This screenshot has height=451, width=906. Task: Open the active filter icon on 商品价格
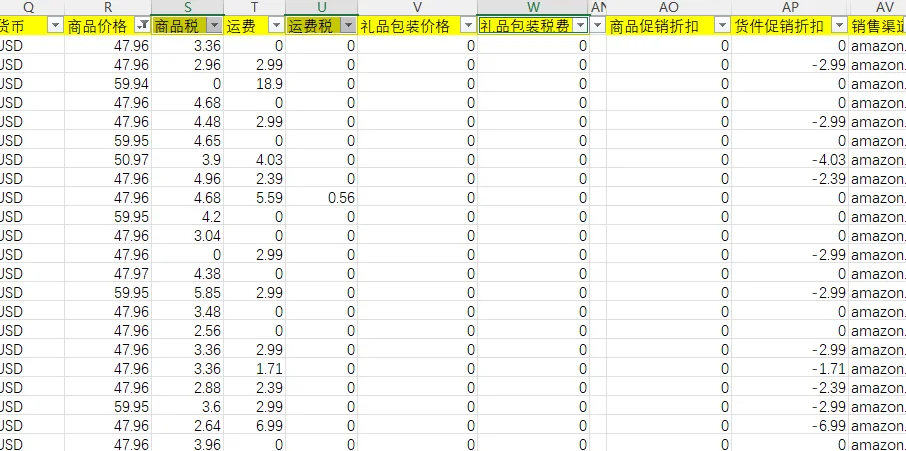pos(141,26)
